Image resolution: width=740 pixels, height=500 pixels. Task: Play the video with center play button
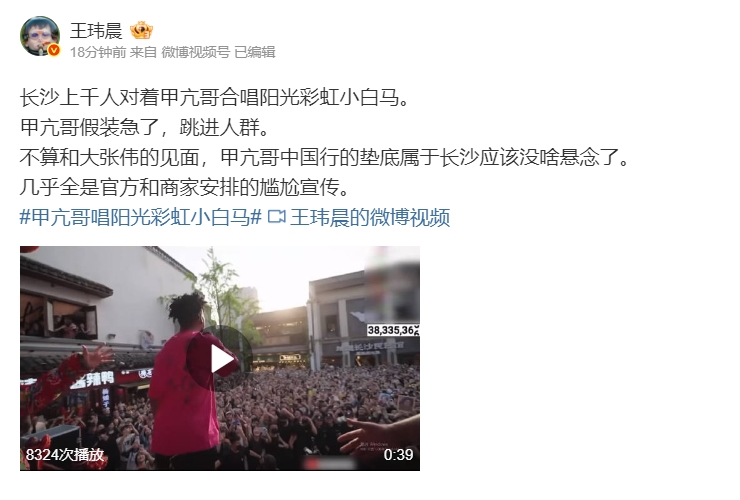(220, 359)
